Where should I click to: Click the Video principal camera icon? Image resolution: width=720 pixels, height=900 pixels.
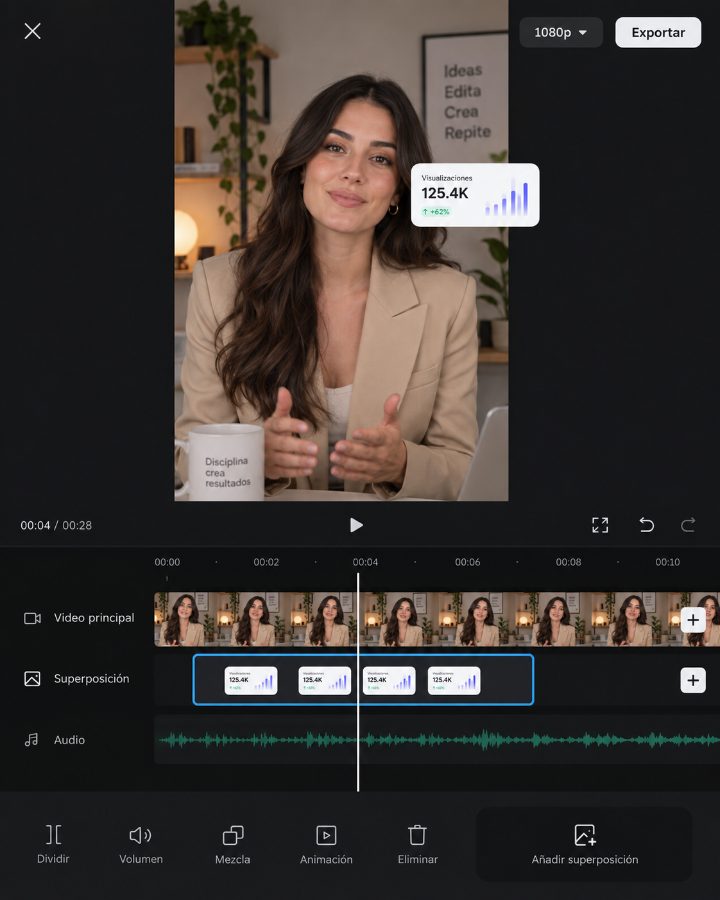(32, 618)
